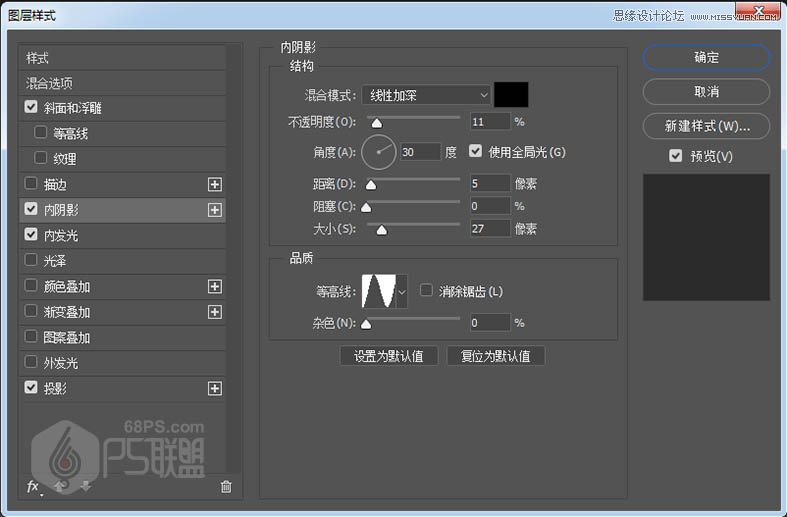Uncheck 投影 checkbox

[x=31, y=387]
